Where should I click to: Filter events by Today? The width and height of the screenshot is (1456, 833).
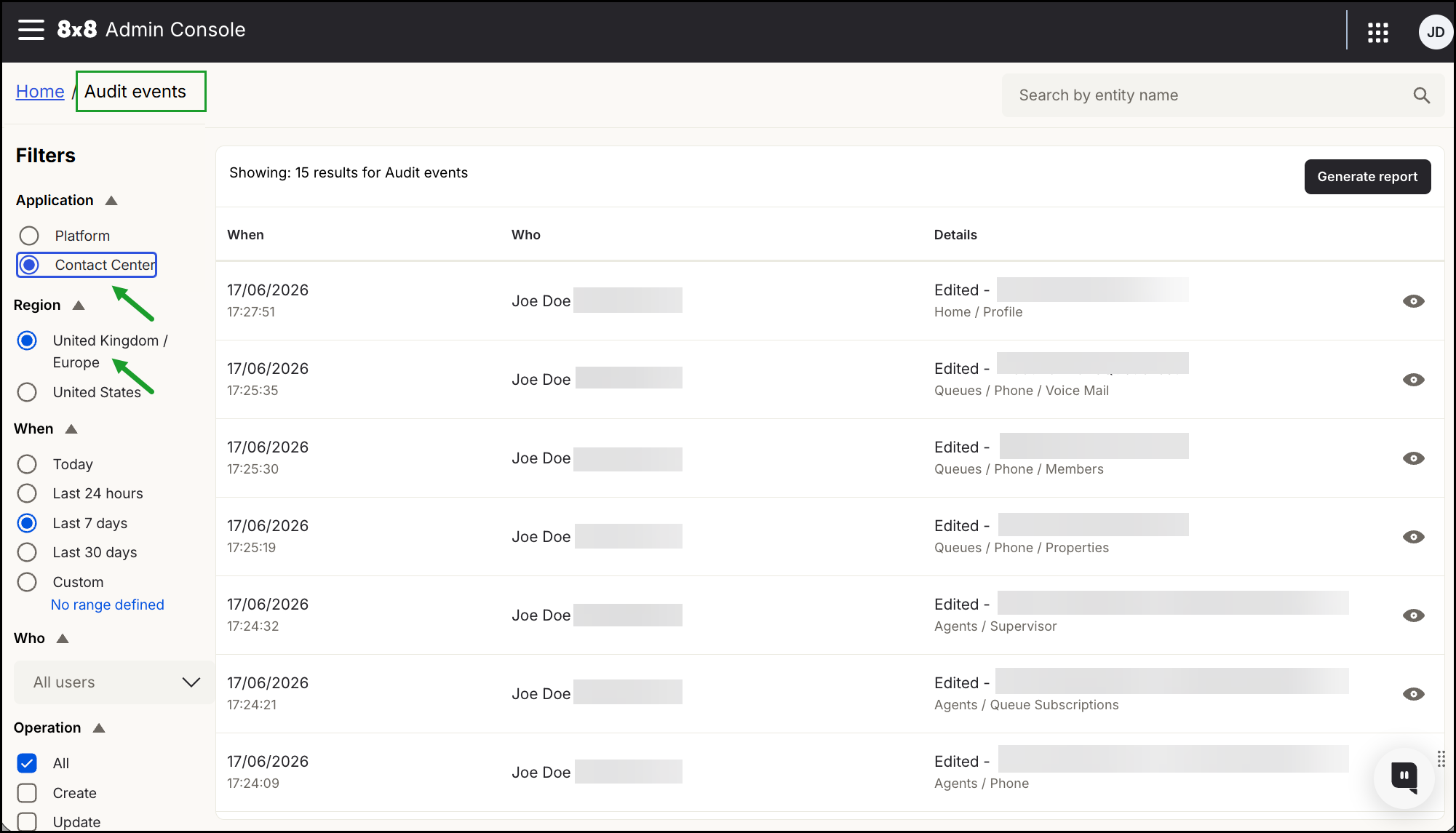pos(27,464)
